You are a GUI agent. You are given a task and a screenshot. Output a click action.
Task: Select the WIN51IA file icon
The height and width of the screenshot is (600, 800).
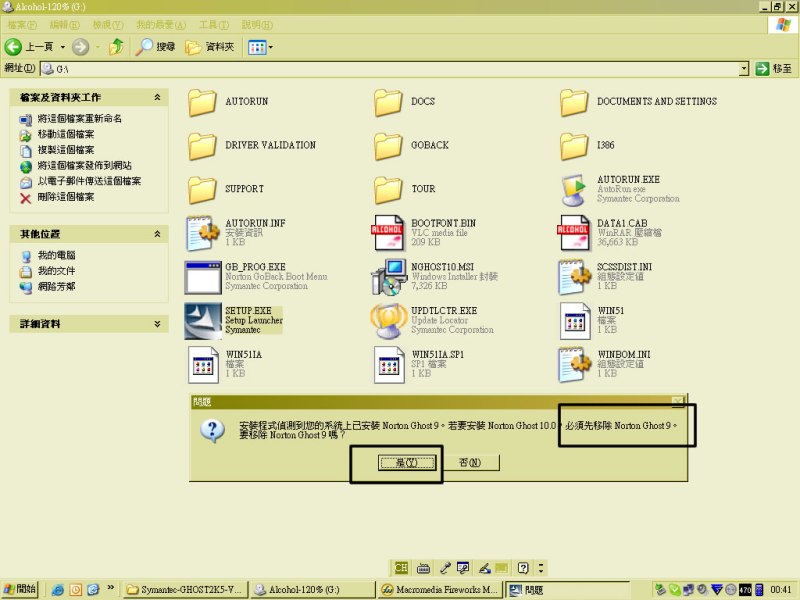click(203, 365)
